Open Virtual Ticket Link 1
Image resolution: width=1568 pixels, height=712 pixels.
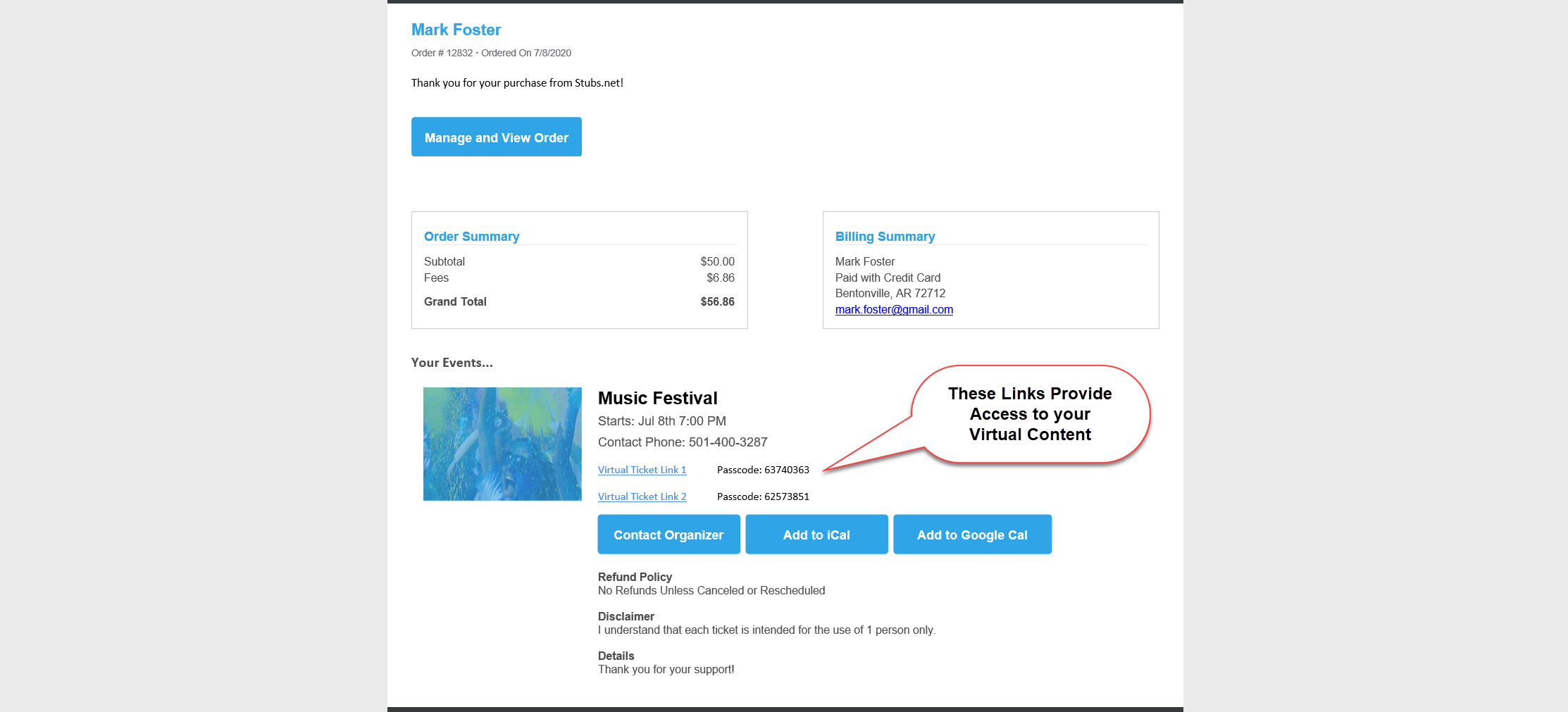(641, 470)
